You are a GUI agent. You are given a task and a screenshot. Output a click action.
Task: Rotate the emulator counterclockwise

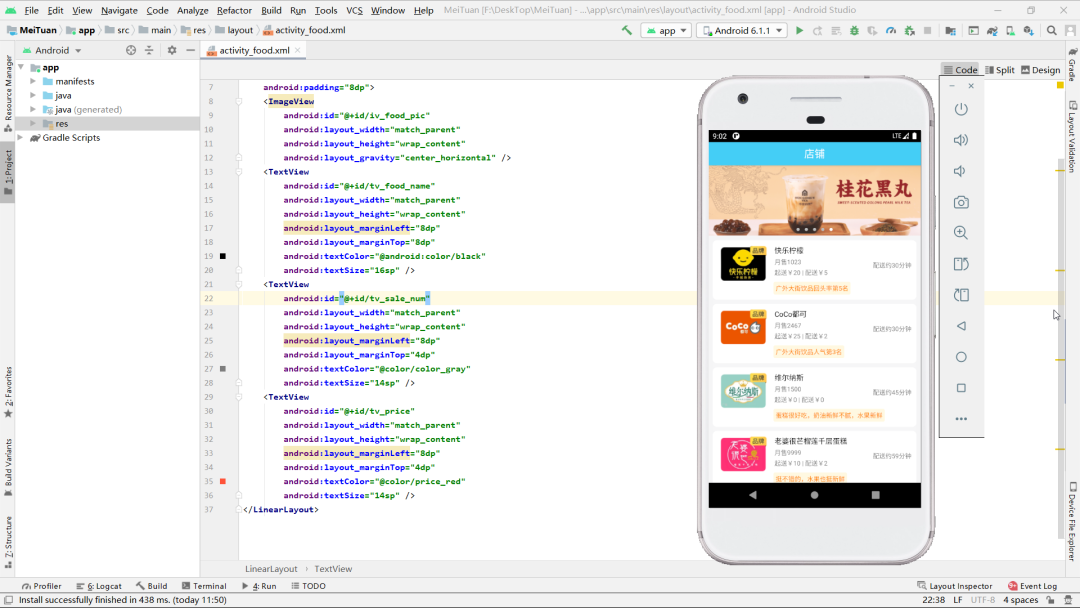[961, 263]
